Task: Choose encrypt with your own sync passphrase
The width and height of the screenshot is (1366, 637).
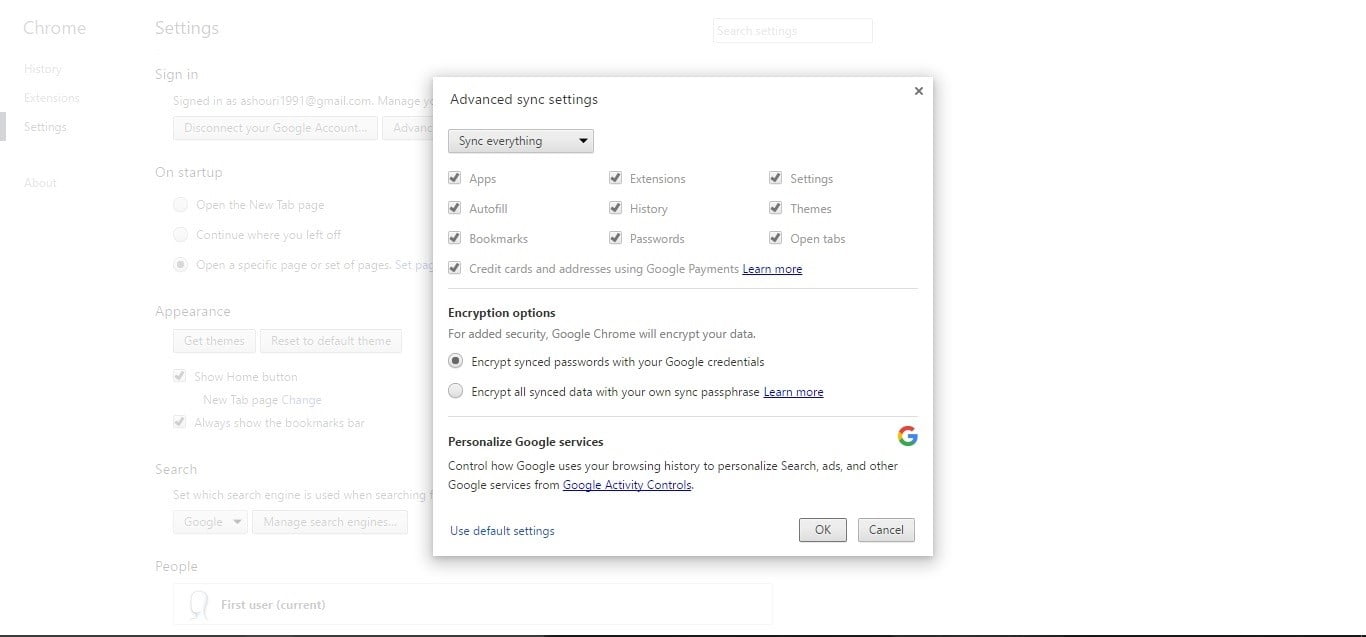Action: 456,391
